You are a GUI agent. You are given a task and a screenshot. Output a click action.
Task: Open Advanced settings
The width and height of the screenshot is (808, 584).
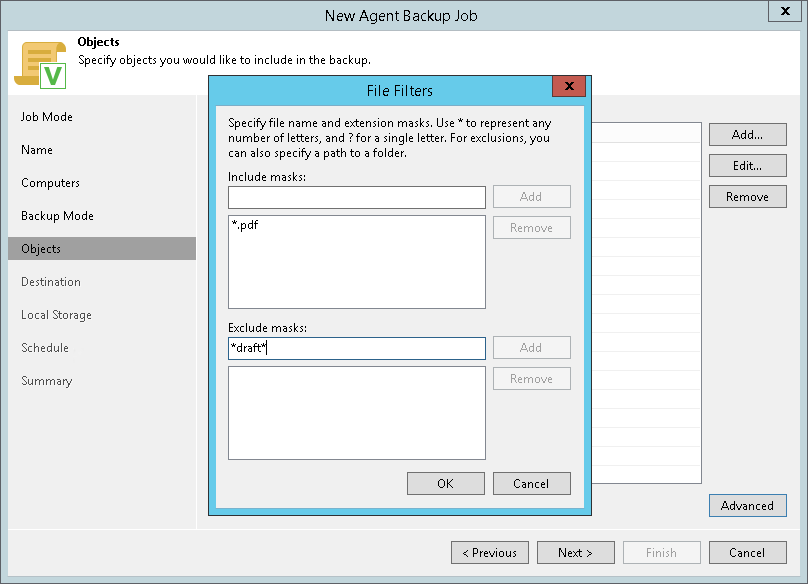(x=747, y=506)
